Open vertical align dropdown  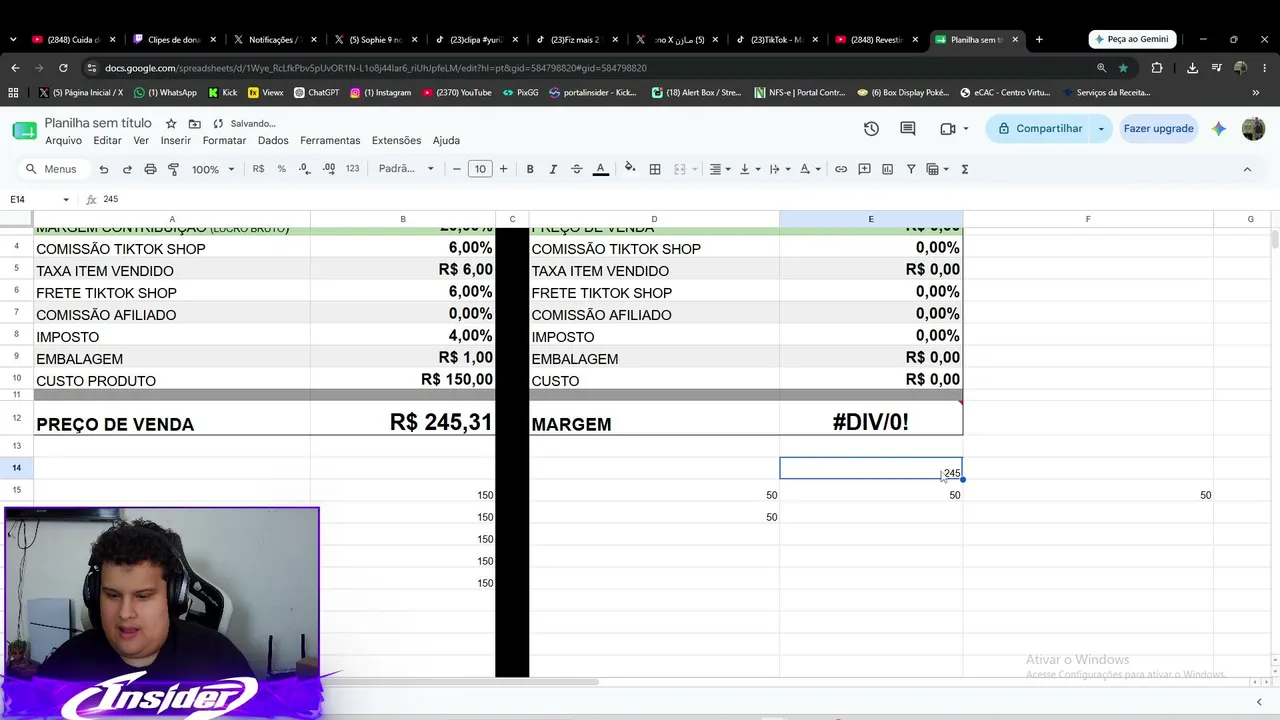coord(749,169)
